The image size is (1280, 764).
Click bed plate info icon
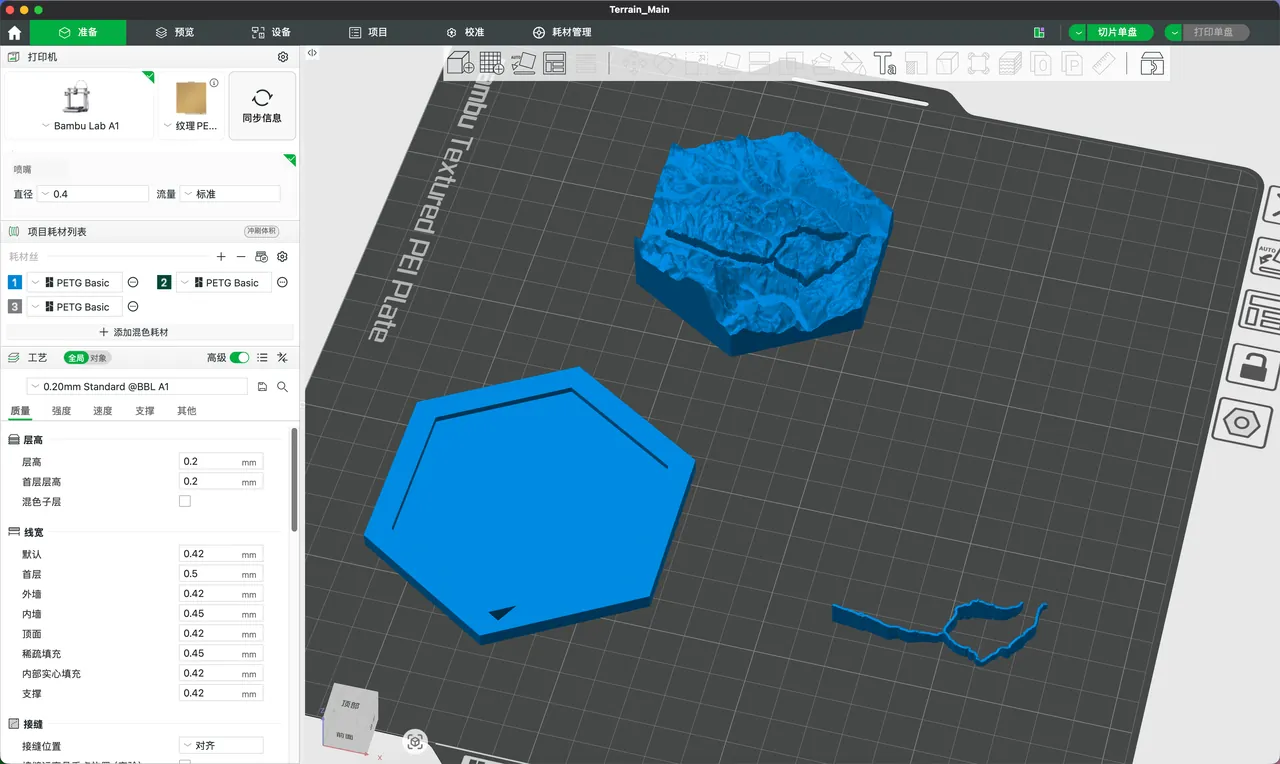(x=214, y=83)
